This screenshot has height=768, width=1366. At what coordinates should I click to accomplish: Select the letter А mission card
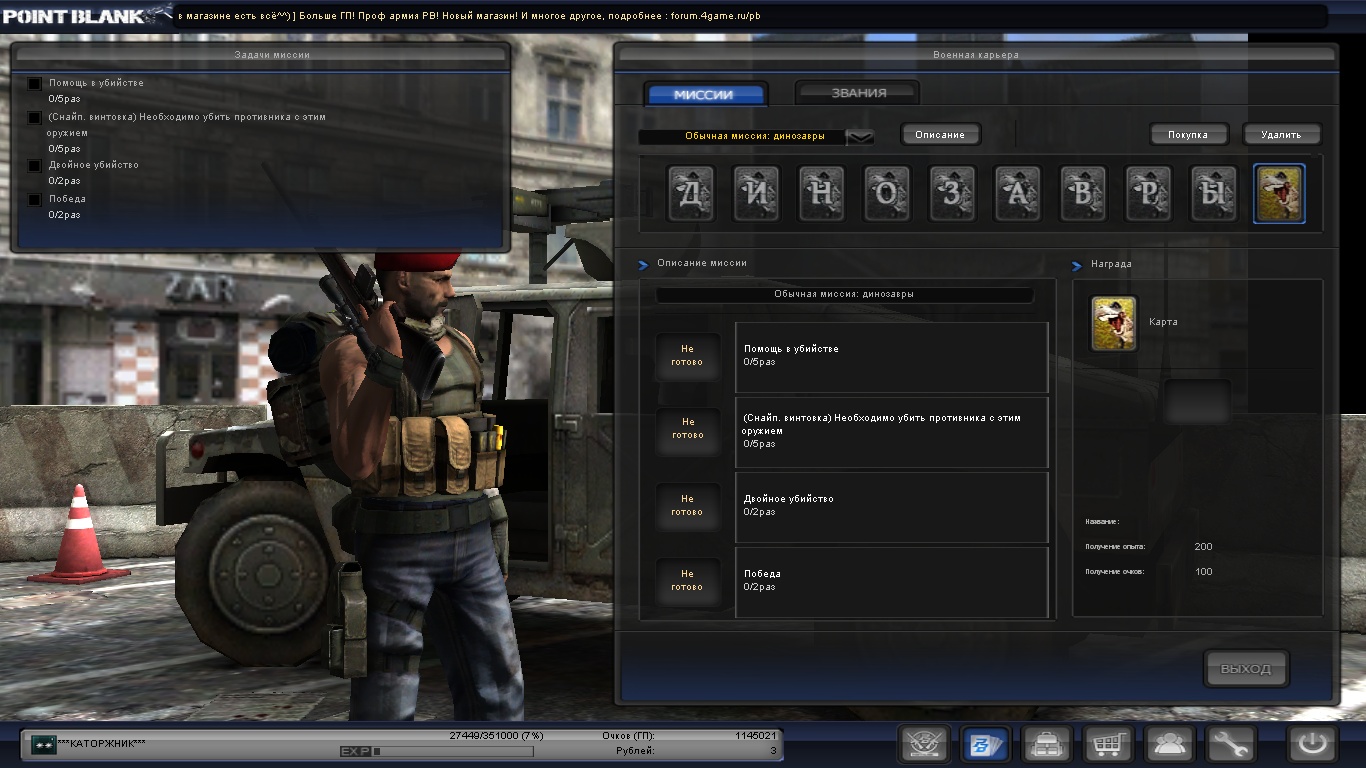point(1017,194)
